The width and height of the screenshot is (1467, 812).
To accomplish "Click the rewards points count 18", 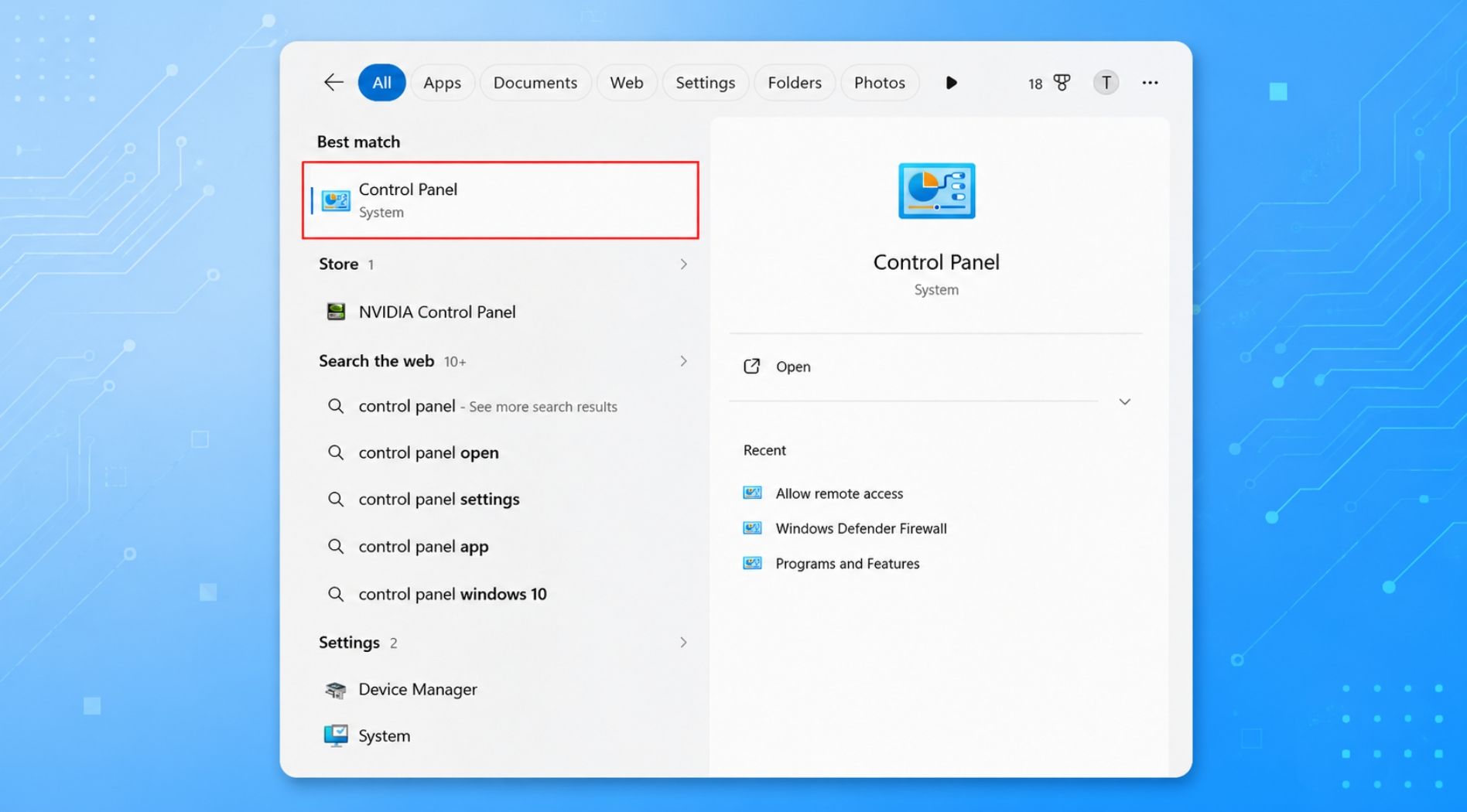I will pos(1035,84).
